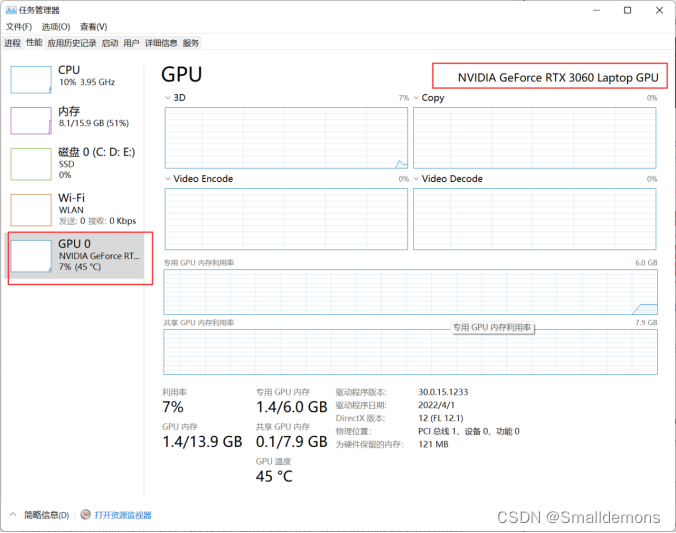
Task: Open the Video Encode engine dropdown chevron
Action: [x=168, y=179]
